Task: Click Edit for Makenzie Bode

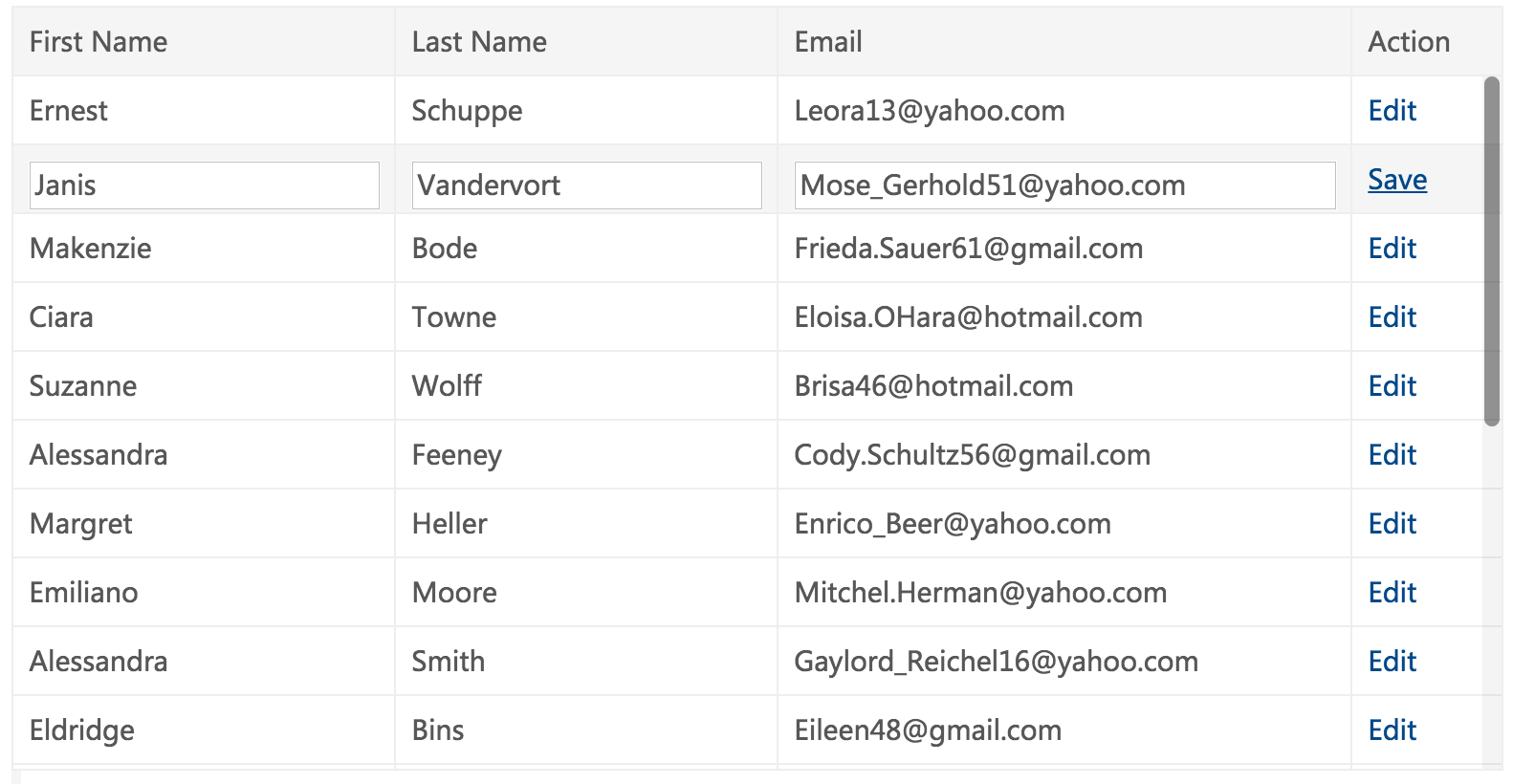Action: pos(1392,249)
